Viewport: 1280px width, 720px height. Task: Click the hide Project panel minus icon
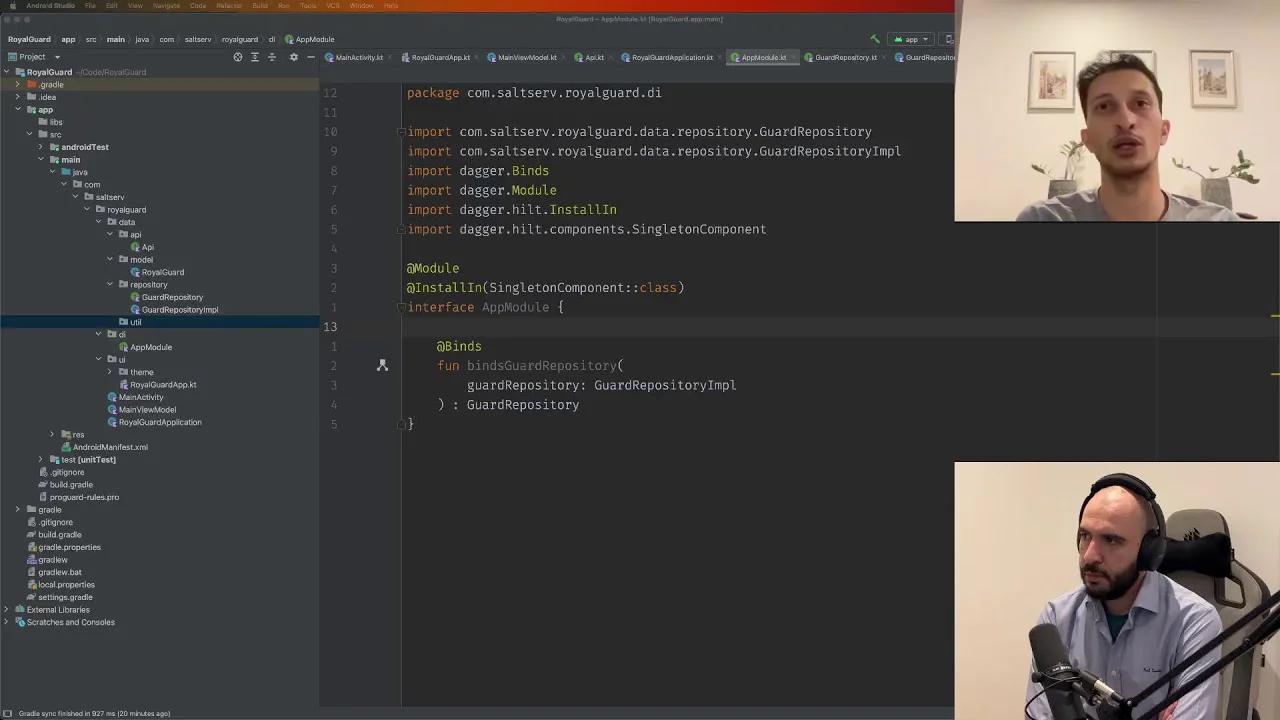pyautogui.click(x=311, y=57)
